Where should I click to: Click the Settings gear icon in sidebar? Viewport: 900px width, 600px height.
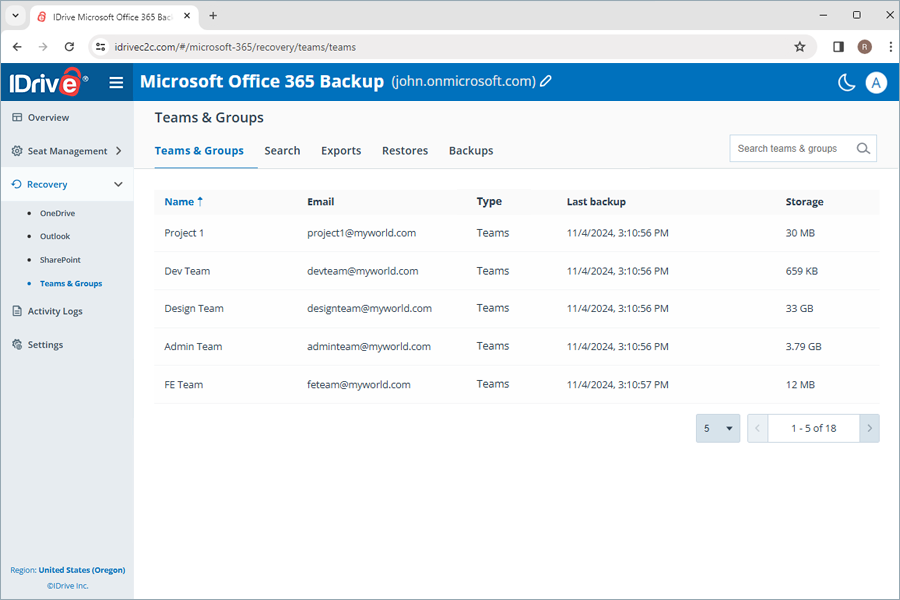(17, 344)
